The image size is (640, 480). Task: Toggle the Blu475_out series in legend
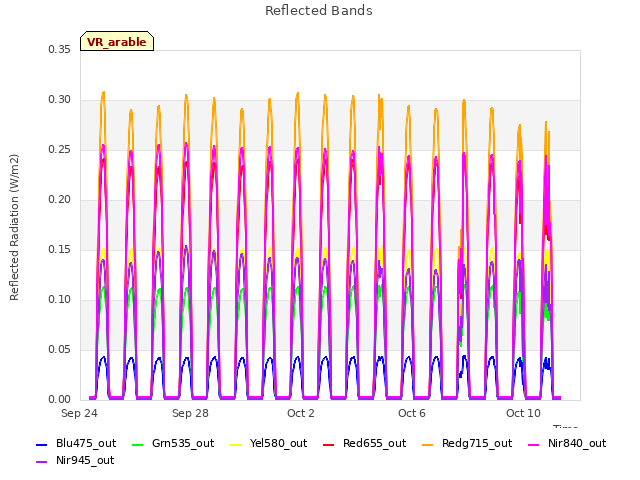pos(76,443)
